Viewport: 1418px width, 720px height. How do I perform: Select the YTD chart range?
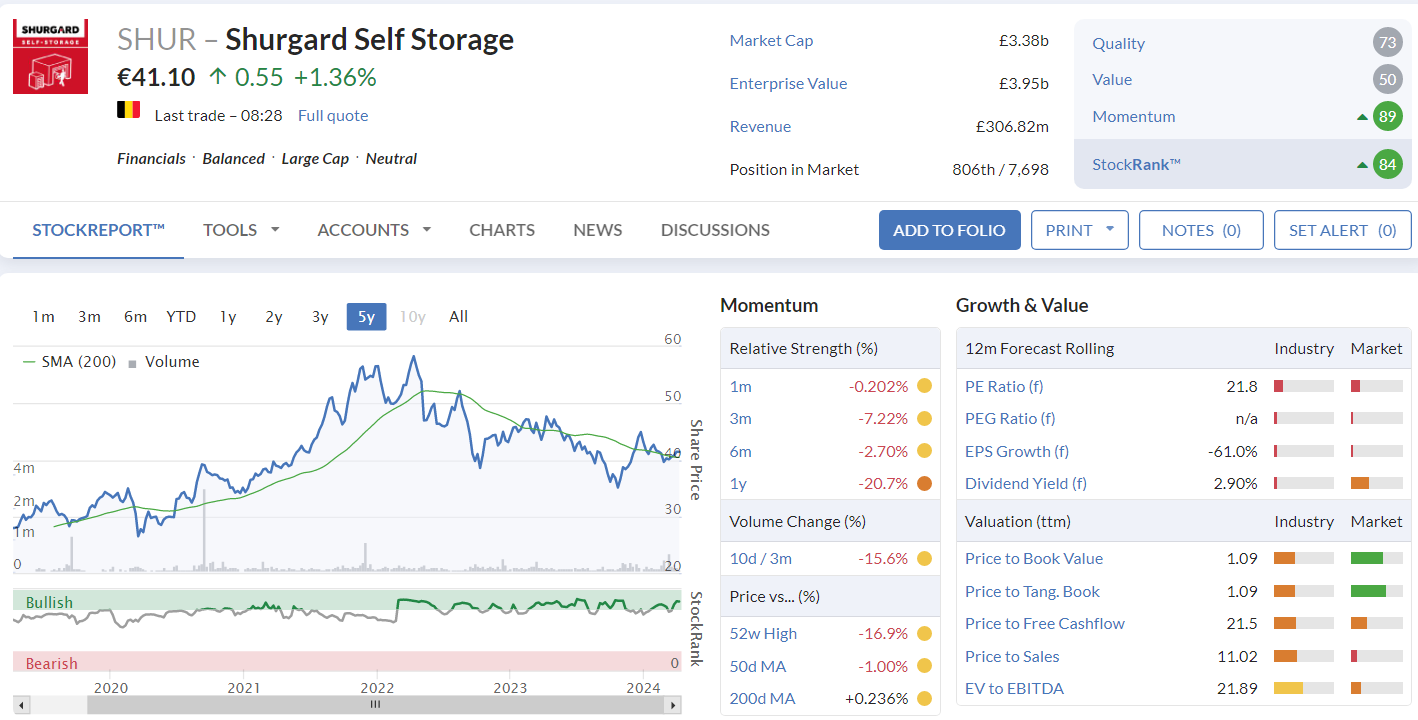[181, 317]
